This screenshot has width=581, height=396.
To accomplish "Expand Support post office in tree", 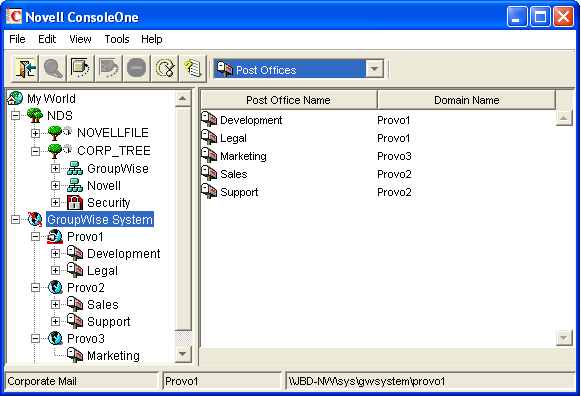I will pos(55,322).
